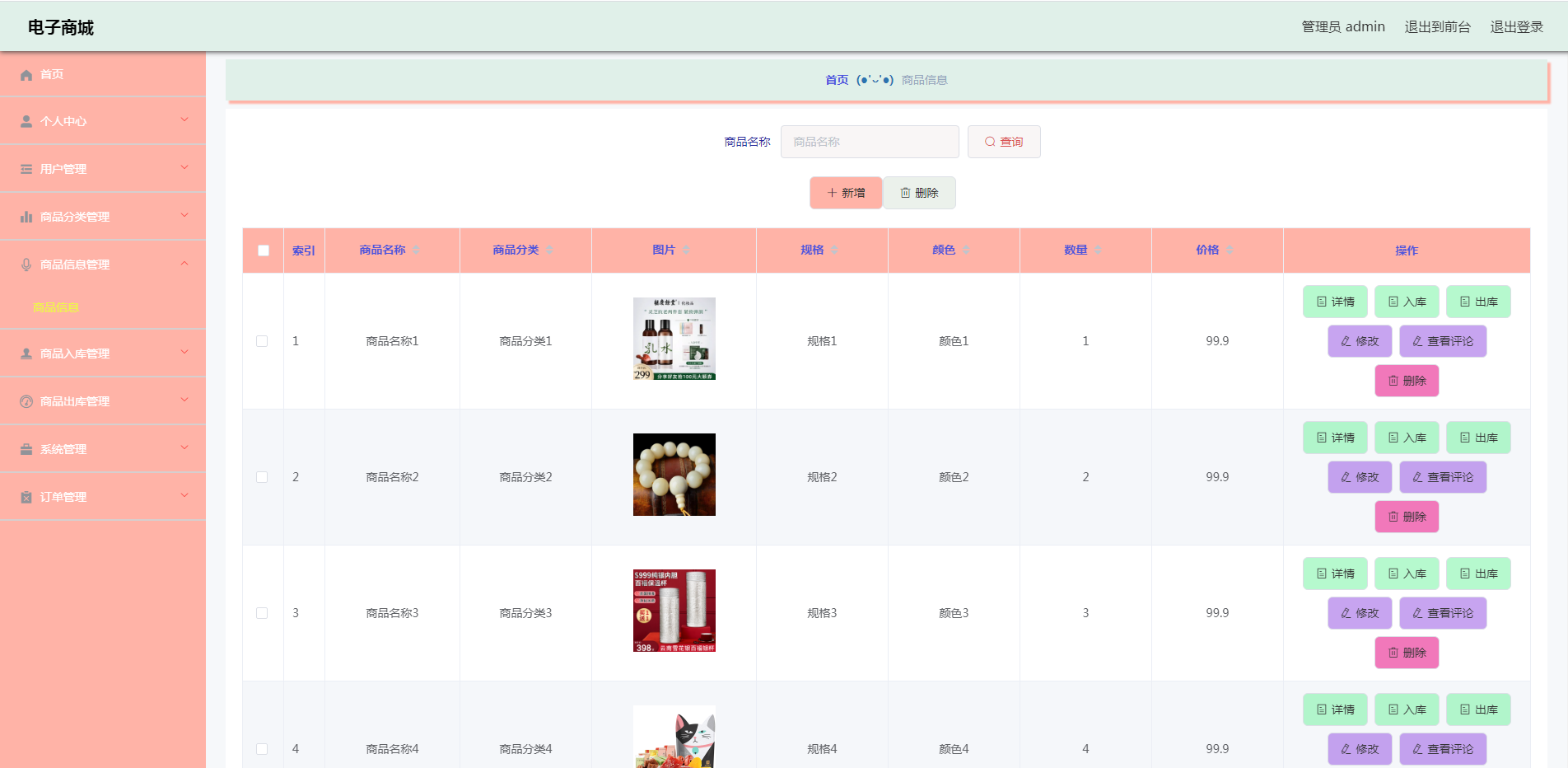Click the 电子商城 site title
The image size is (1568, 768).
[61, 28]
